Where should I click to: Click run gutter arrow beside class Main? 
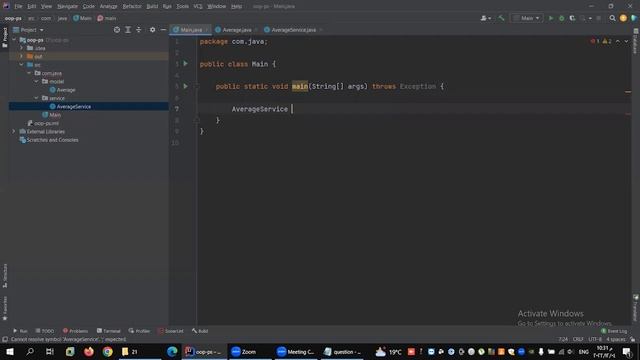pyautogui.click(x=186, y=64)
